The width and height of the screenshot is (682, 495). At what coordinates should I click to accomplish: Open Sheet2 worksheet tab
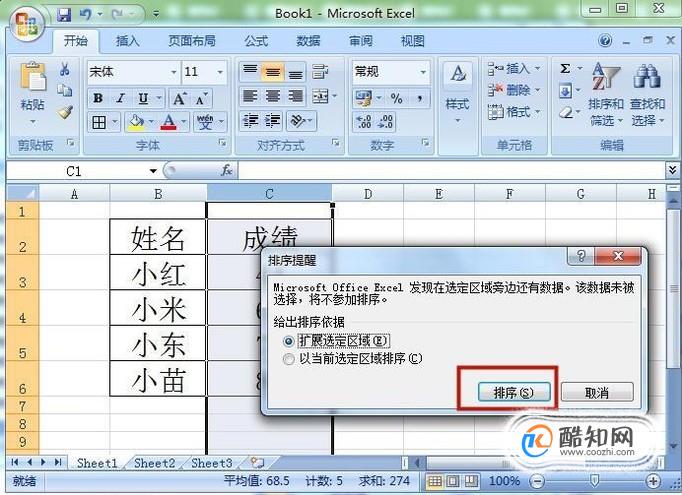pyautogui.click(x=154, y=463)
